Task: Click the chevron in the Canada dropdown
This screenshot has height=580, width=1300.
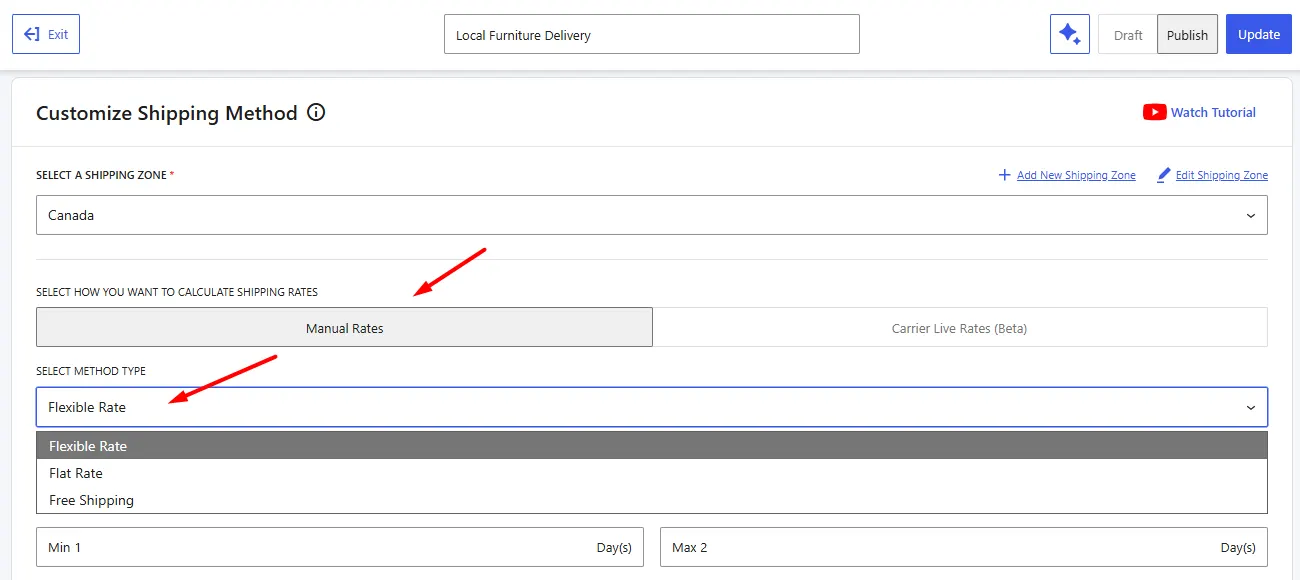Action: pyautogui.click(x=1250, y=215)
